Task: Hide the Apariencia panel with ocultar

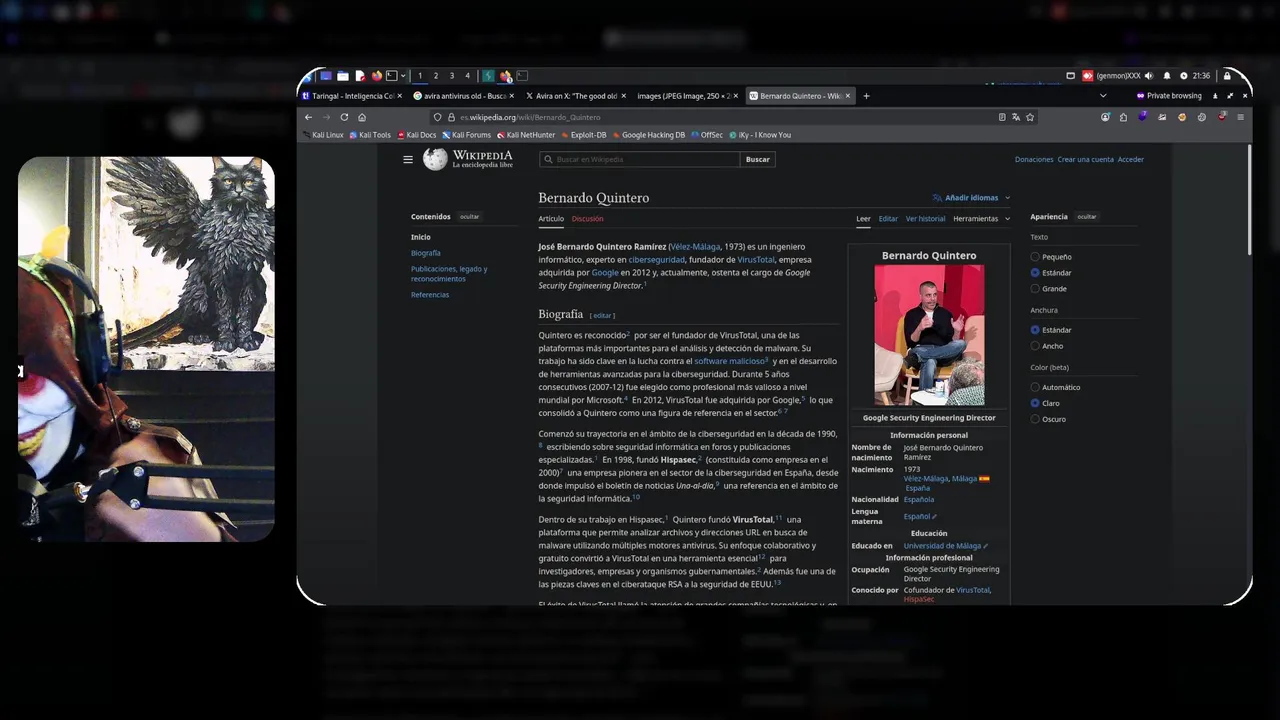Action: 1087,217
